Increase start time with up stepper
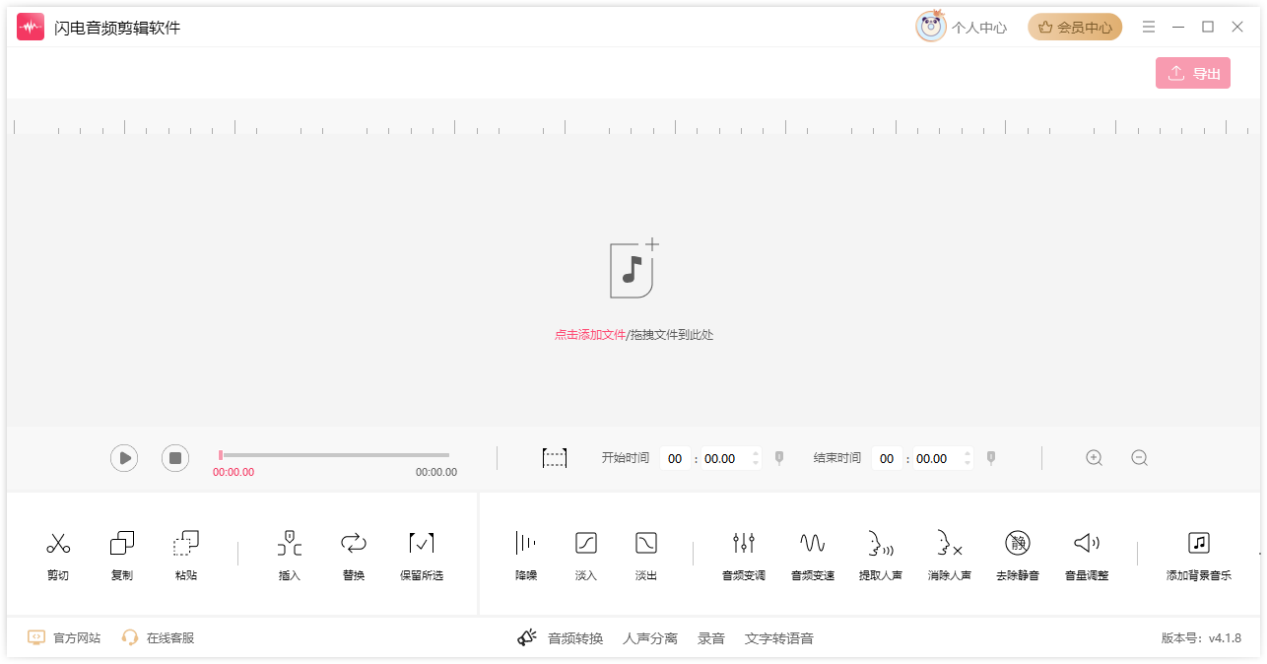This screenshot has width=1267, height=664. tap(755, 453)
